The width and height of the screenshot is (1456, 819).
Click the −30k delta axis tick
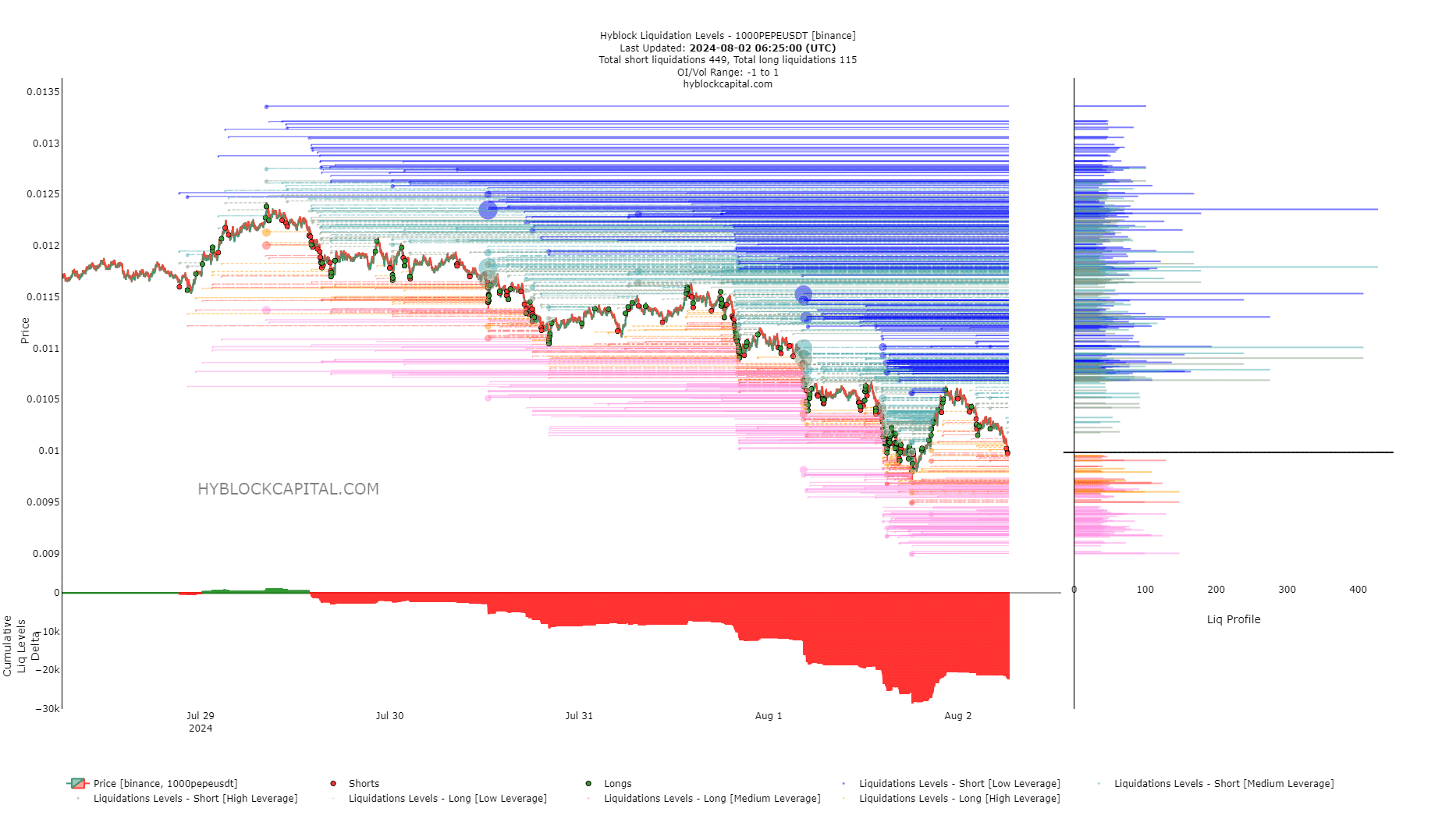coord(47,709)
